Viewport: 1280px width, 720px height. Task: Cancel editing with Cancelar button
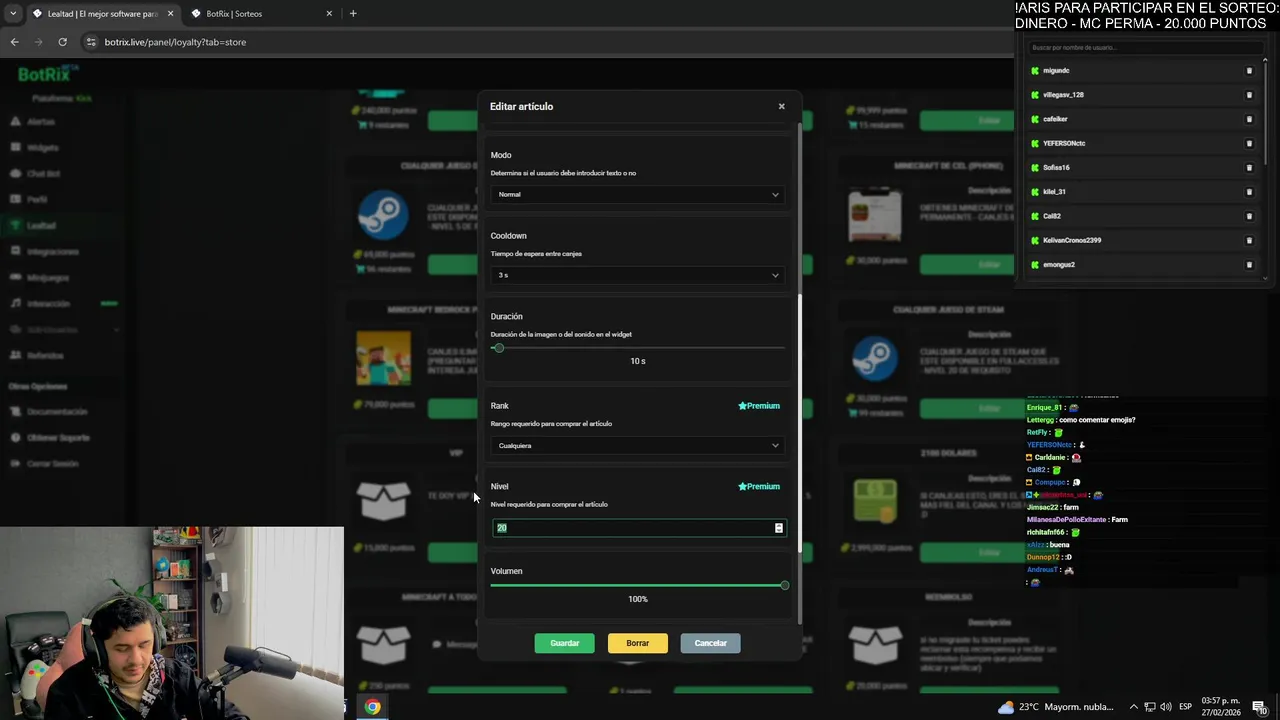tap(710, 643)
